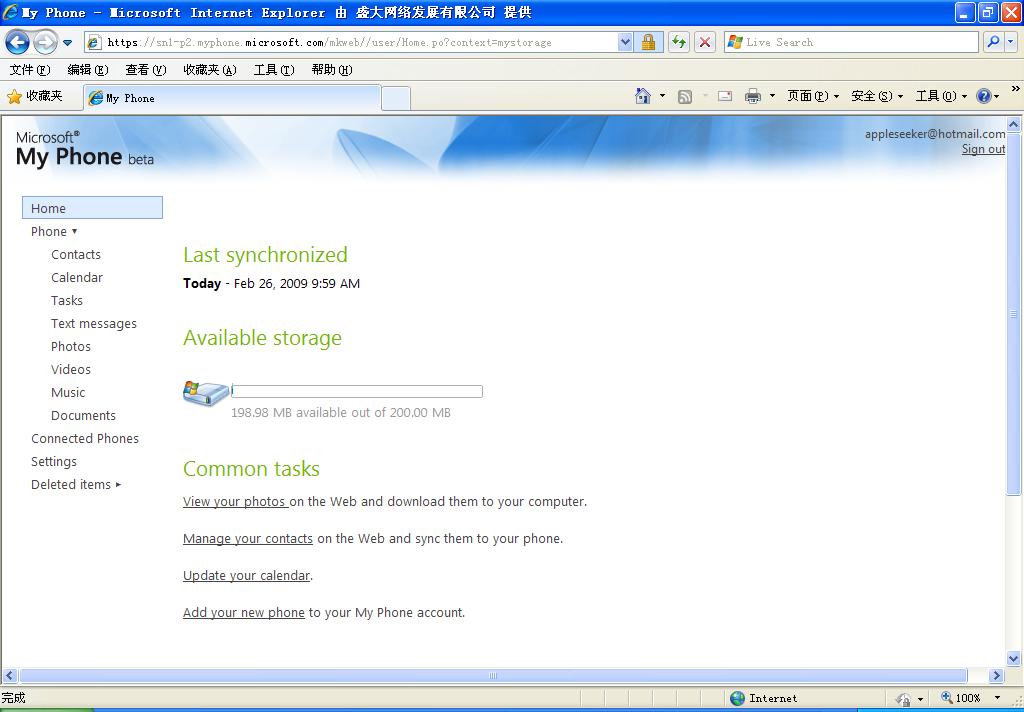Open Tasks in the sidebar

click(x=67, y=300)
